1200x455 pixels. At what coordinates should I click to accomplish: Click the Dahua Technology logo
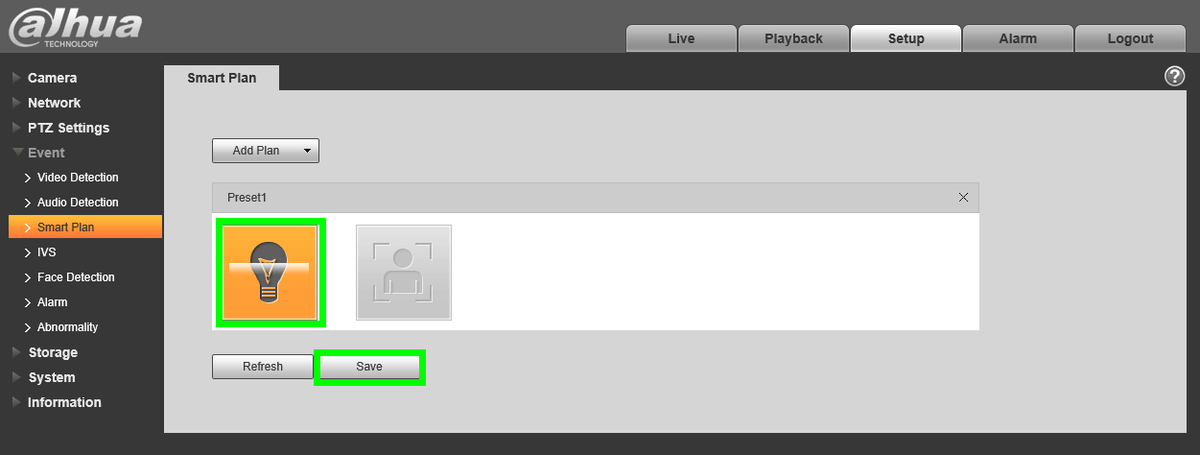pyautogui.click(x=75, y=27)
